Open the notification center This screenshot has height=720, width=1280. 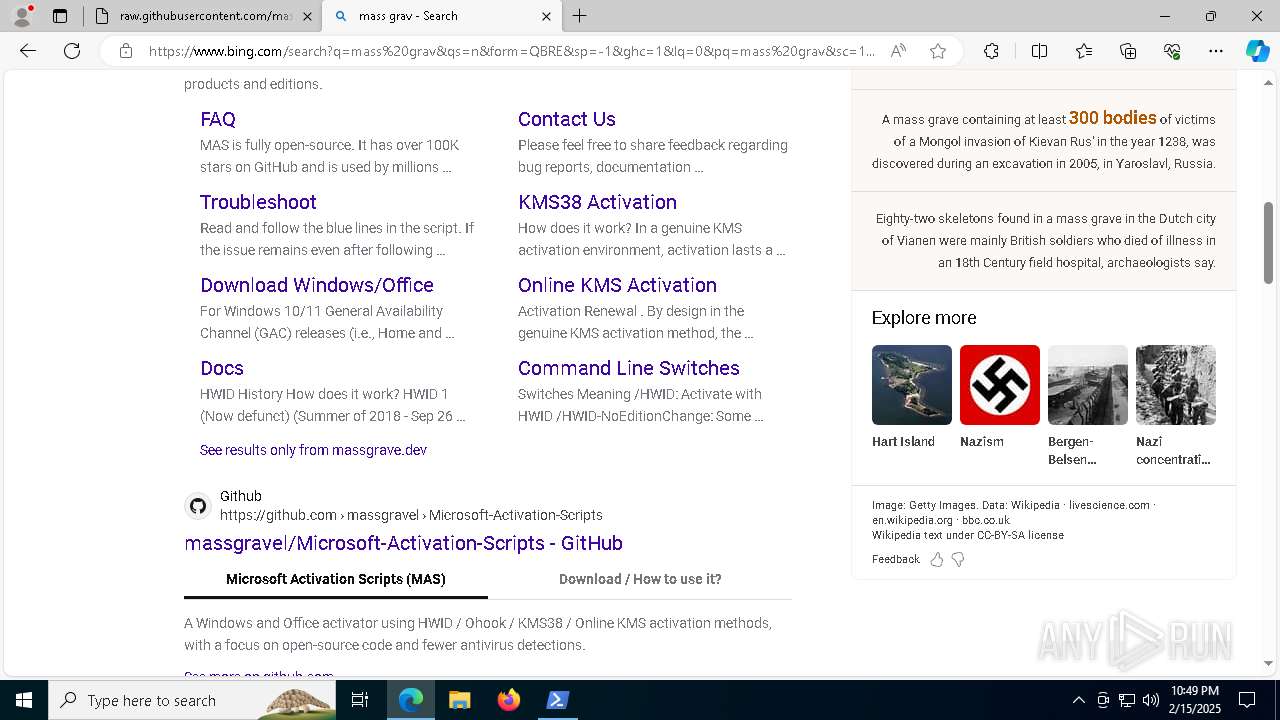pos(1247,700)
